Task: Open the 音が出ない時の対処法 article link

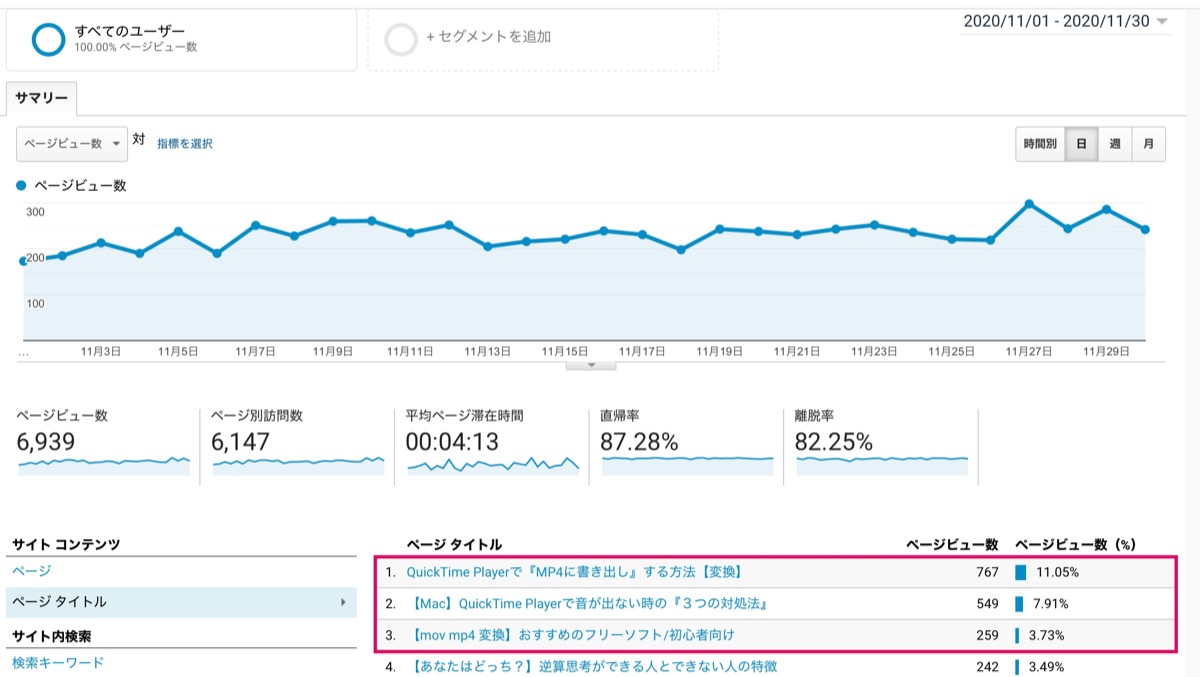Action: point(588,604)
